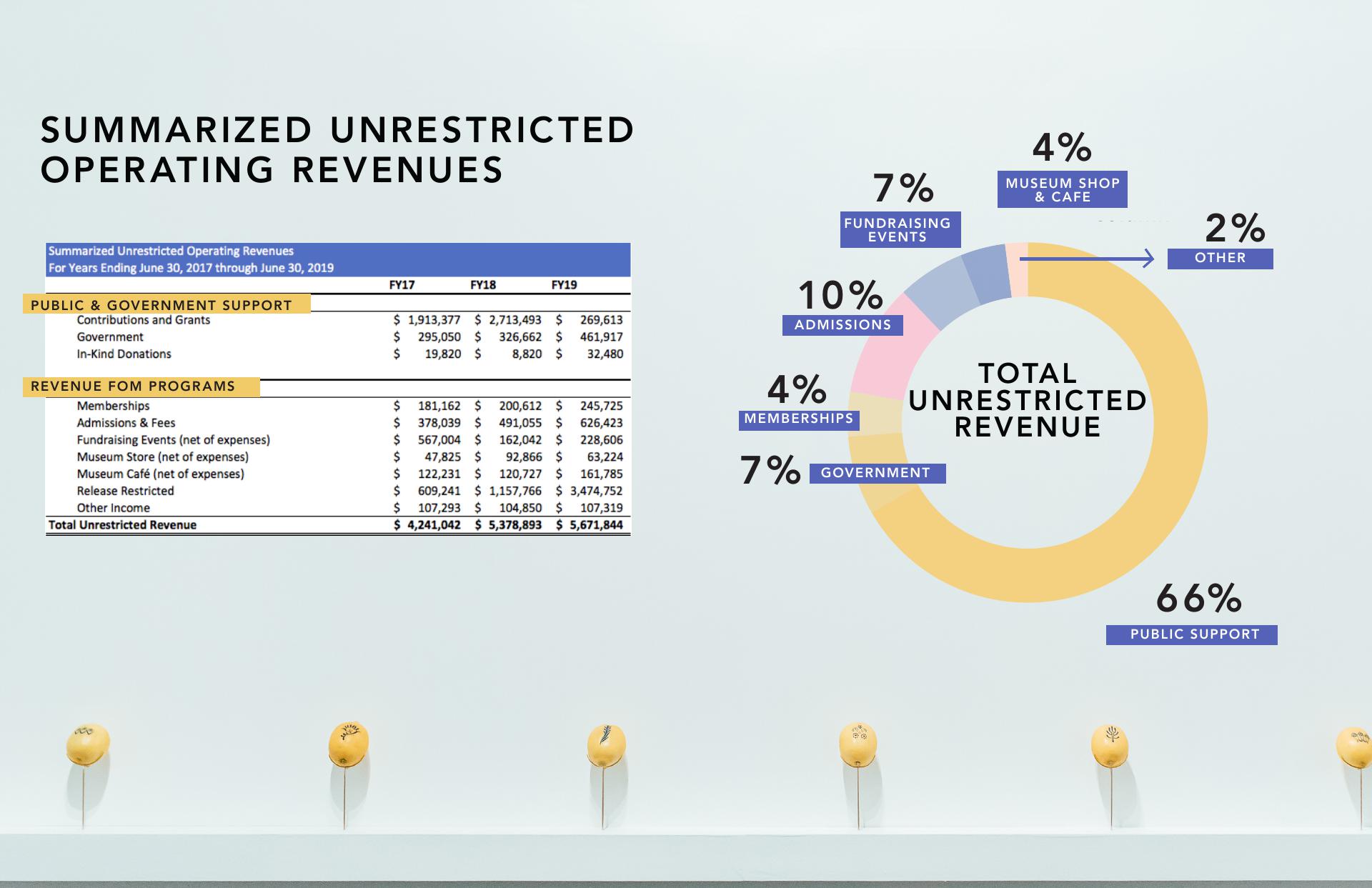
Task: Click the Total Unrestricted Revenue center text
Action: 1027,400
